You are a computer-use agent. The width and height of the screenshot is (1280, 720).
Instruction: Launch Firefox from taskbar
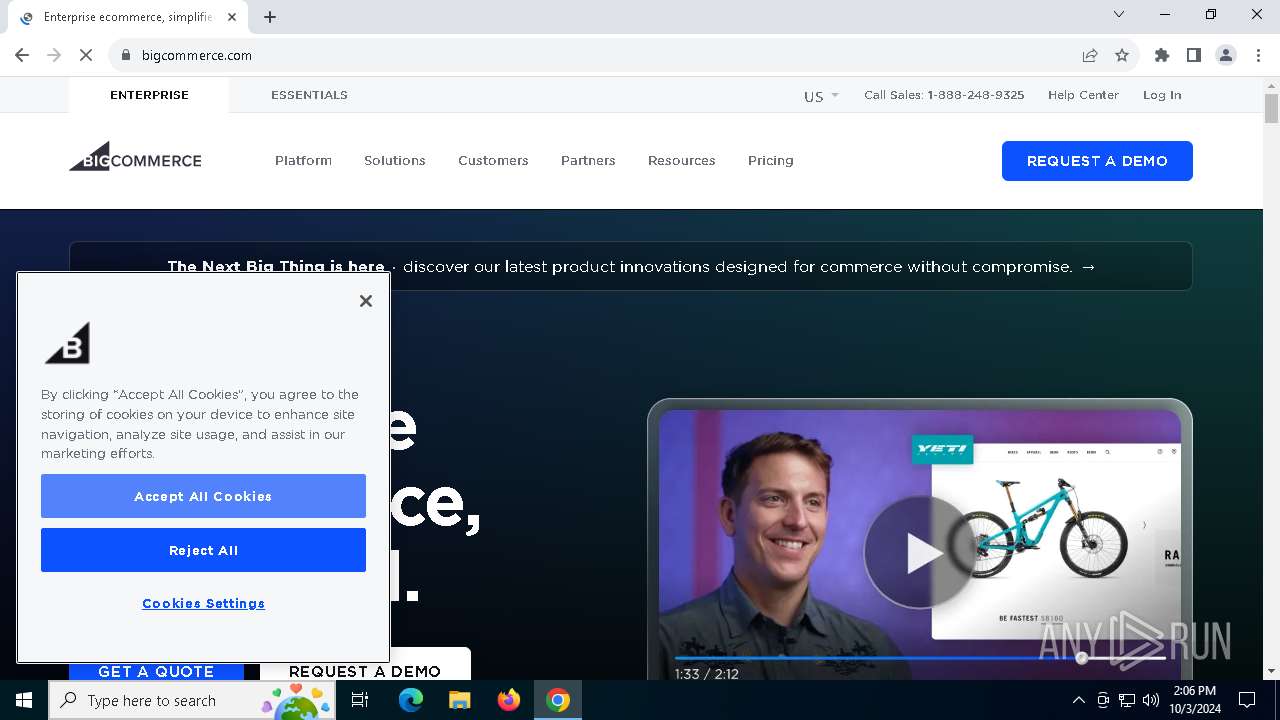point(509,700)
